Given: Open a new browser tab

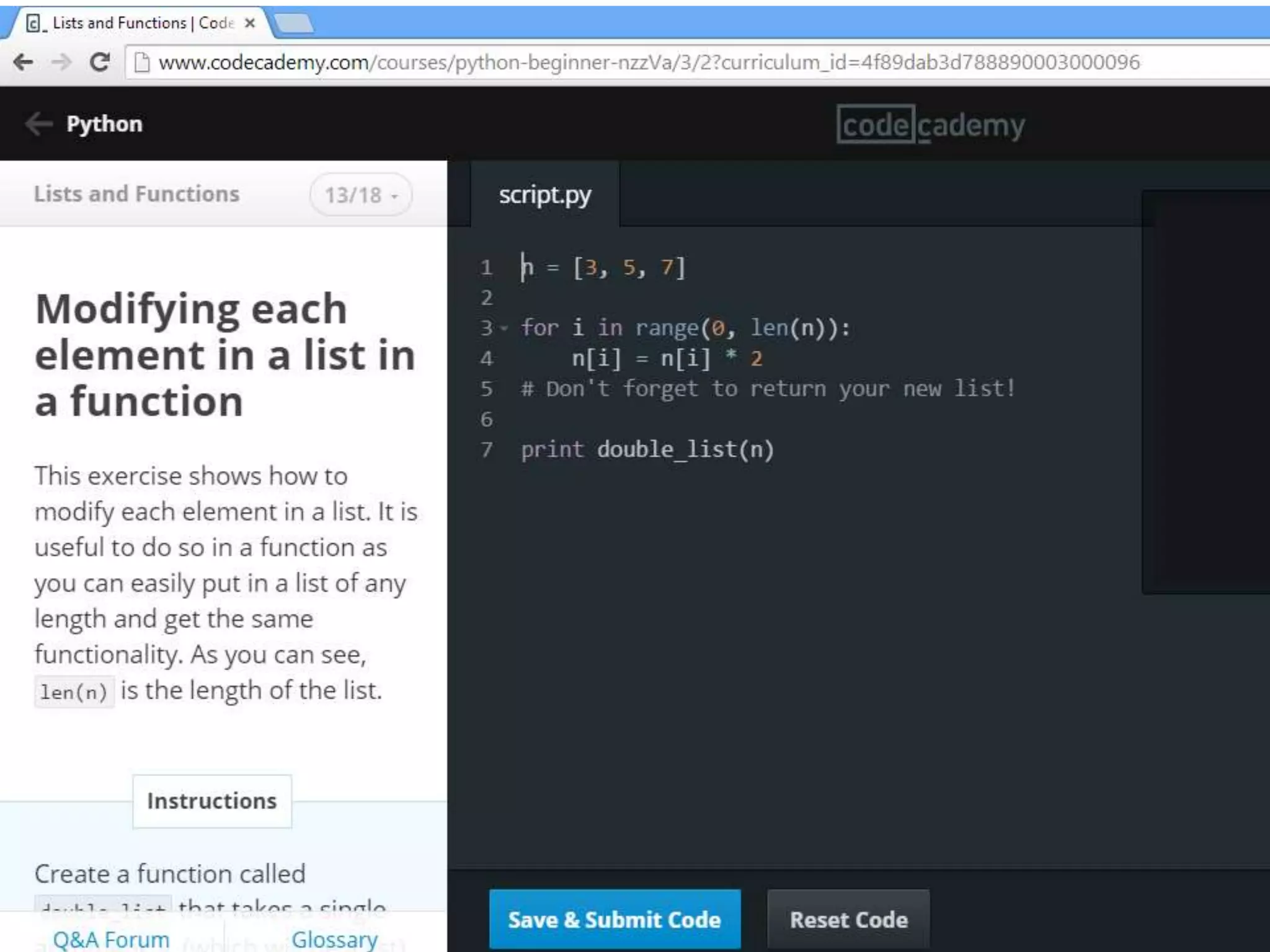Looking at the screenshot, I should 294,24.
